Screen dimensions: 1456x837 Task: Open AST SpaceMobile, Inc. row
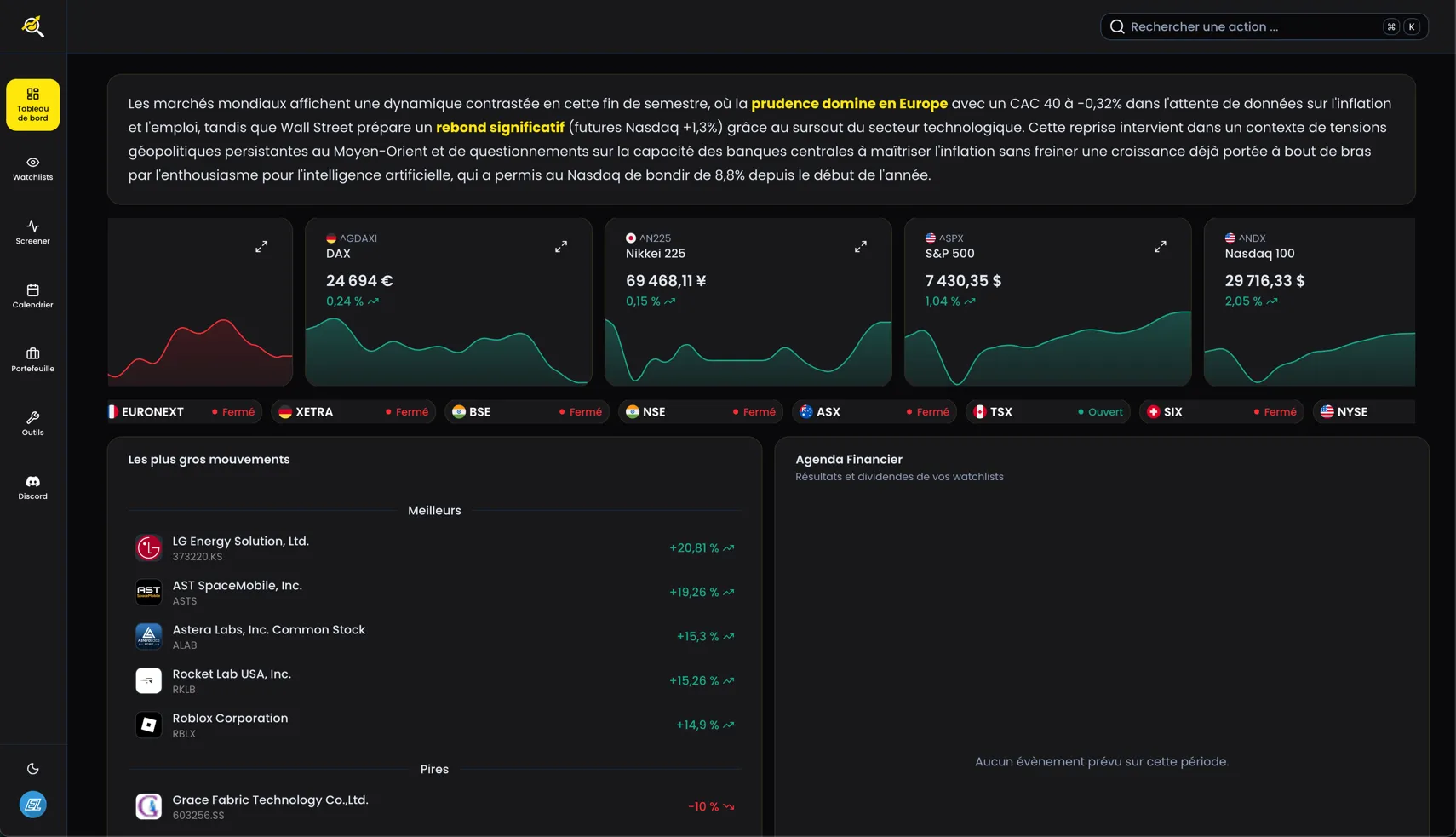[434, 593]
